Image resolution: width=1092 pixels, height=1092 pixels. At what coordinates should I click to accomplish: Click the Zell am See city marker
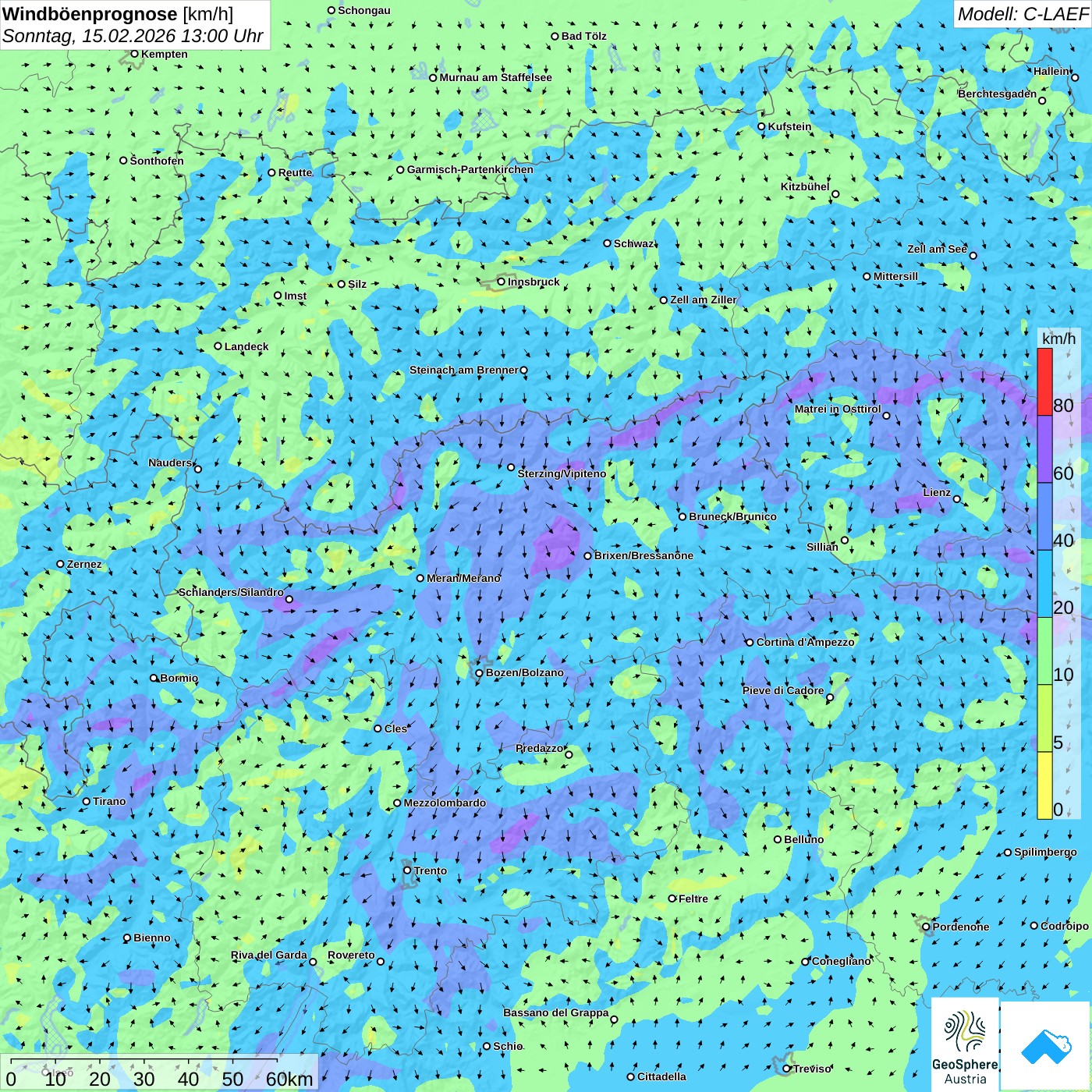(973, 255)
